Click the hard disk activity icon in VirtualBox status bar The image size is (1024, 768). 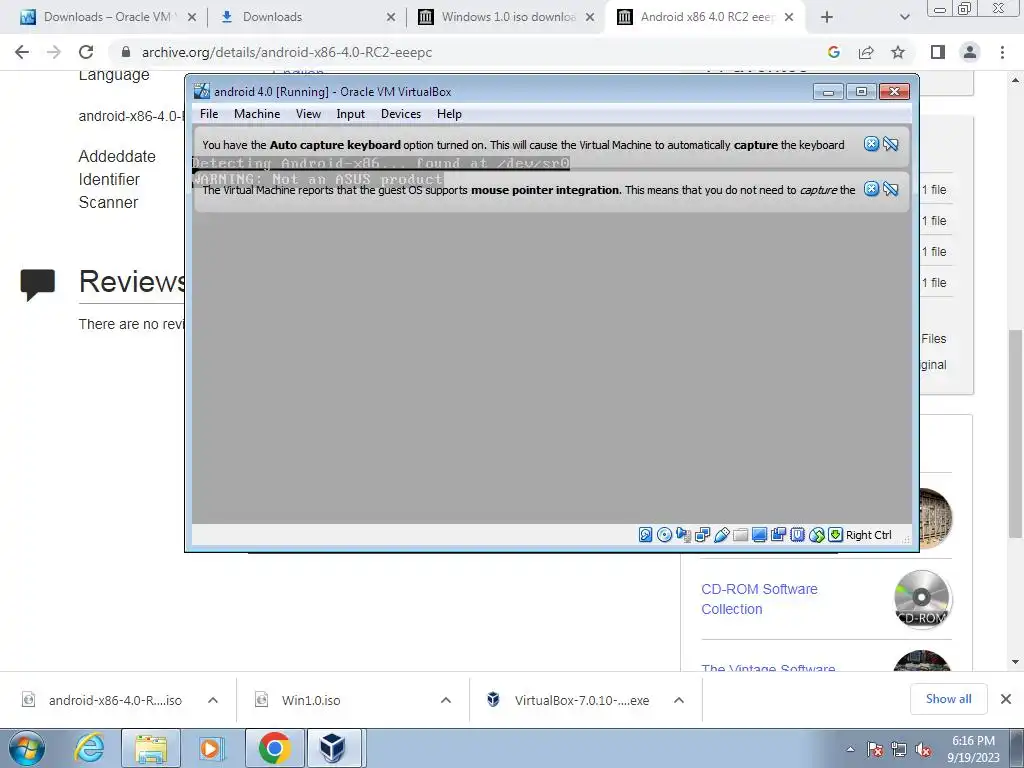(645, 535)
